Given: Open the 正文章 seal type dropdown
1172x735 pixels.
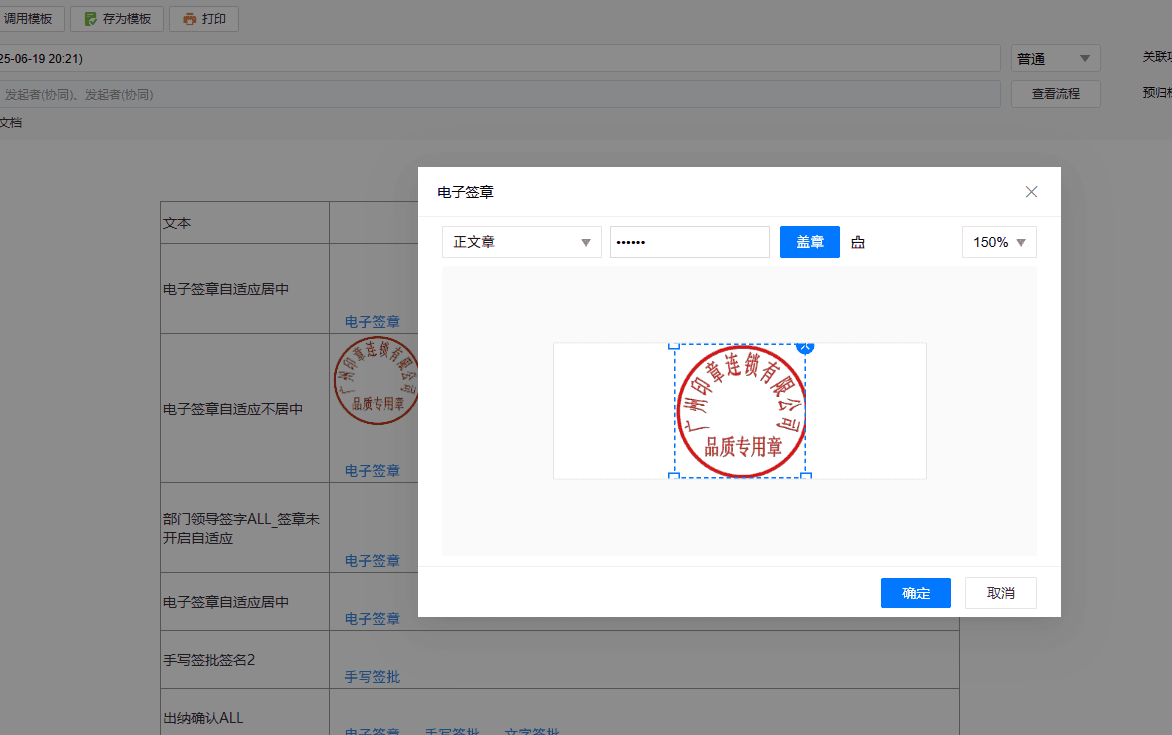Looking at the screenshot, I should click(x=522, y=242).
